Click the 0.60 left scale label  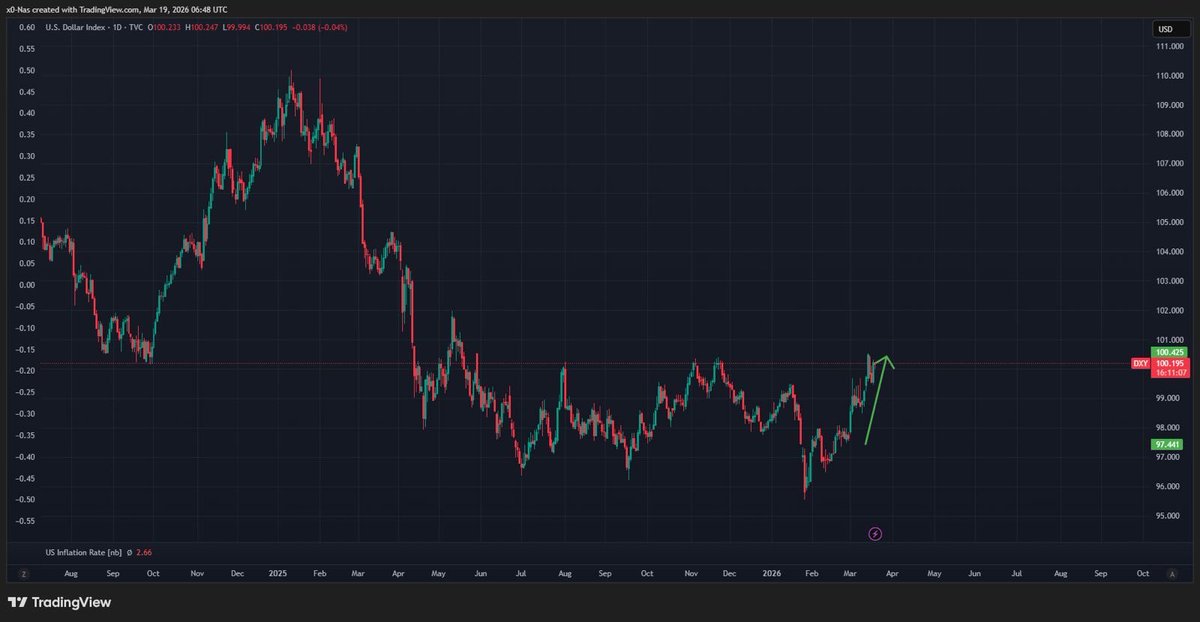point(27,27)
